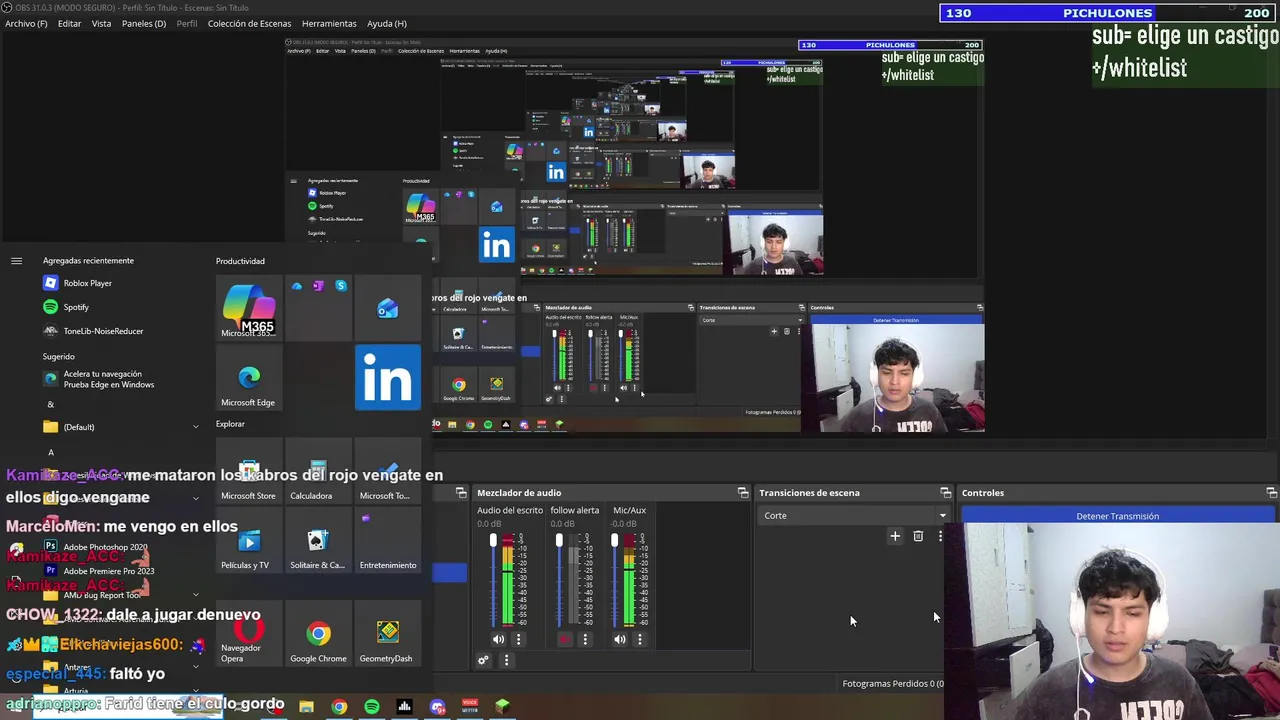
Task: Open Audio del escritorio options menu
Action: tap(518, 639)
